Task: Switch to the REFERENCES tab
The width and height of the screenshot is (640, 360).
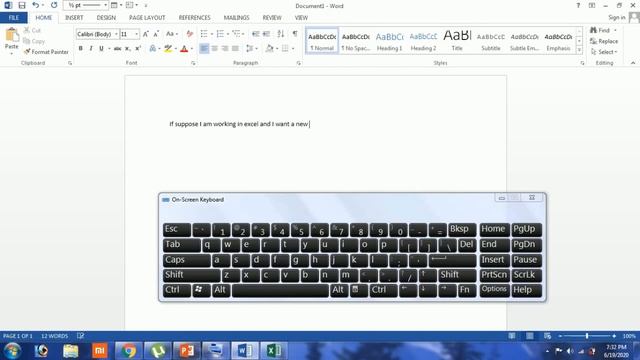Action: pos(194,18)
